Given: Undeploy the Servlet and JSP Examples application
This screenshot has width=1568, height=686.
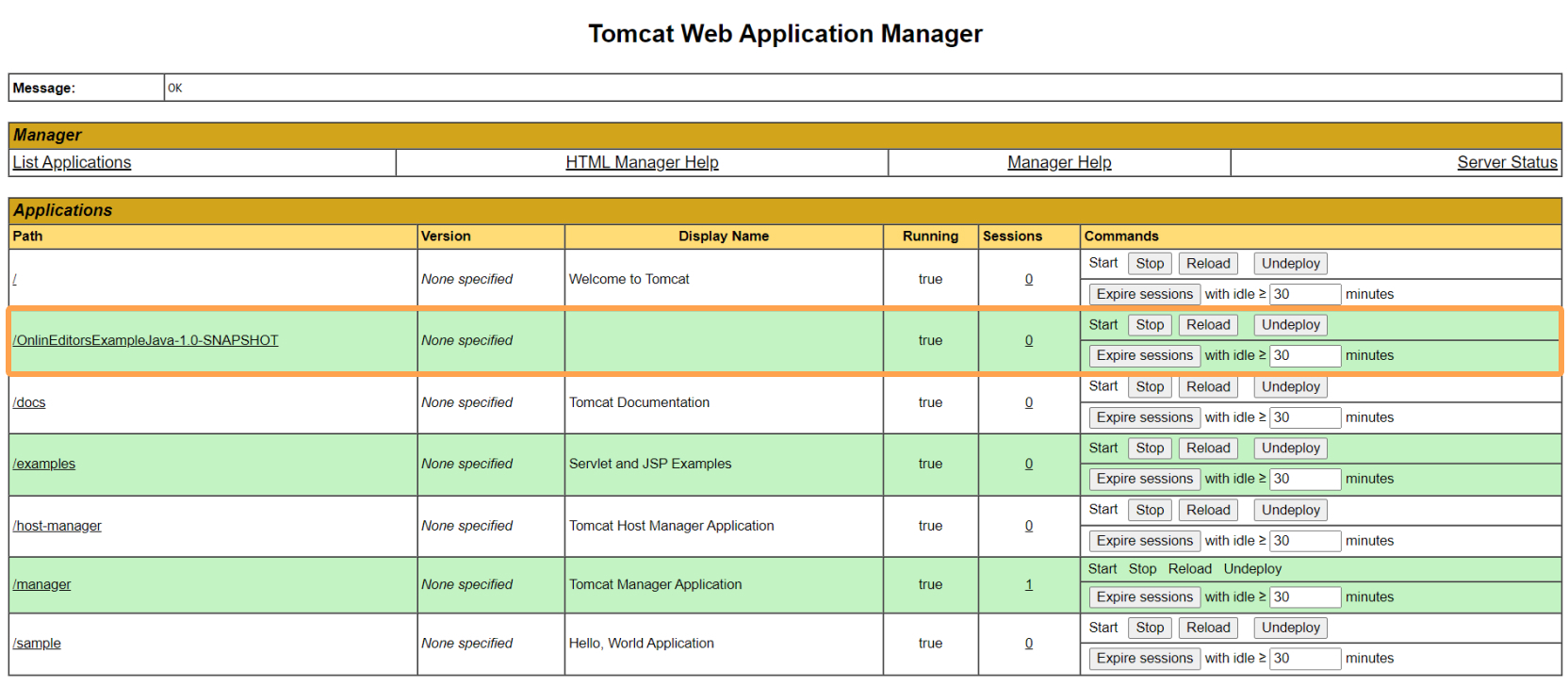Looking at the screenshot, I should pyautogui.click(x=1291, y=449).
